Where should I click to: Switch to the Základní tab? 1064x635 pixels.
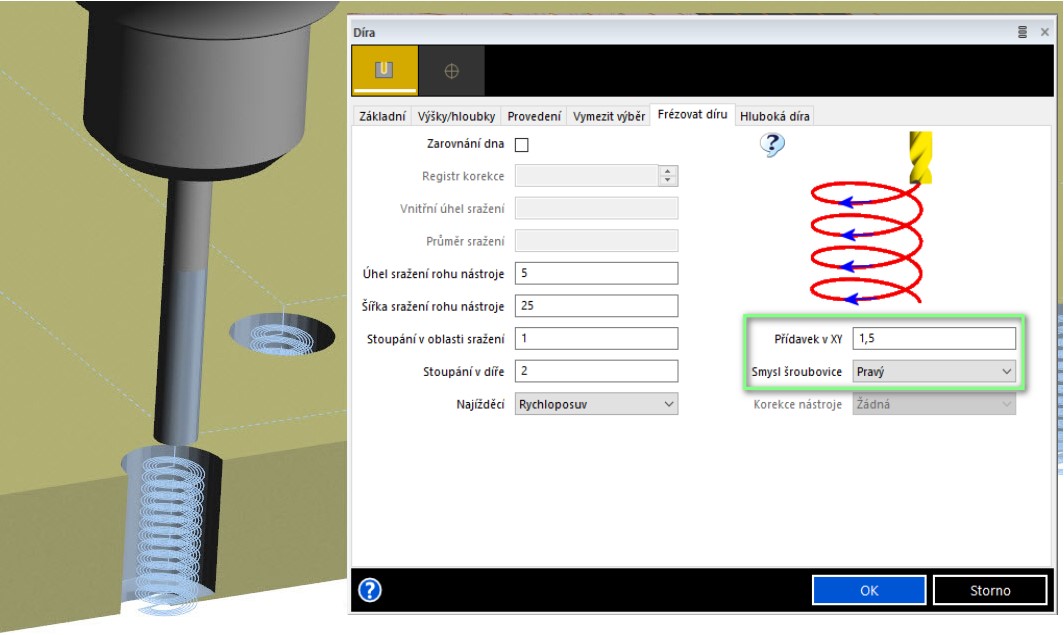[x=383, y=116]
